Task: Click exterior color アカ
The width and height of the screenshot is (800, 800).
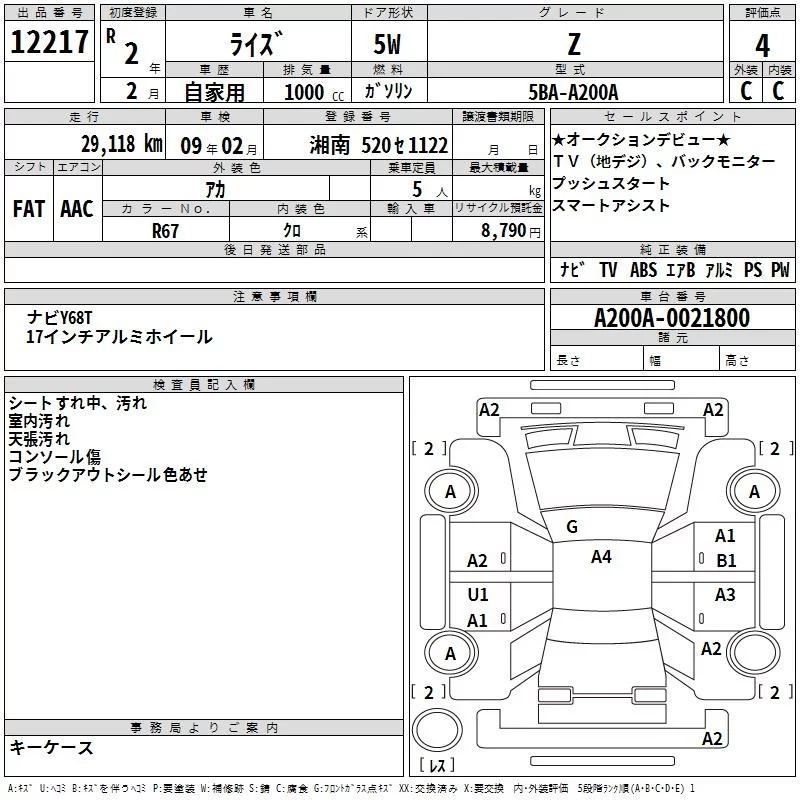Action: 215,189
